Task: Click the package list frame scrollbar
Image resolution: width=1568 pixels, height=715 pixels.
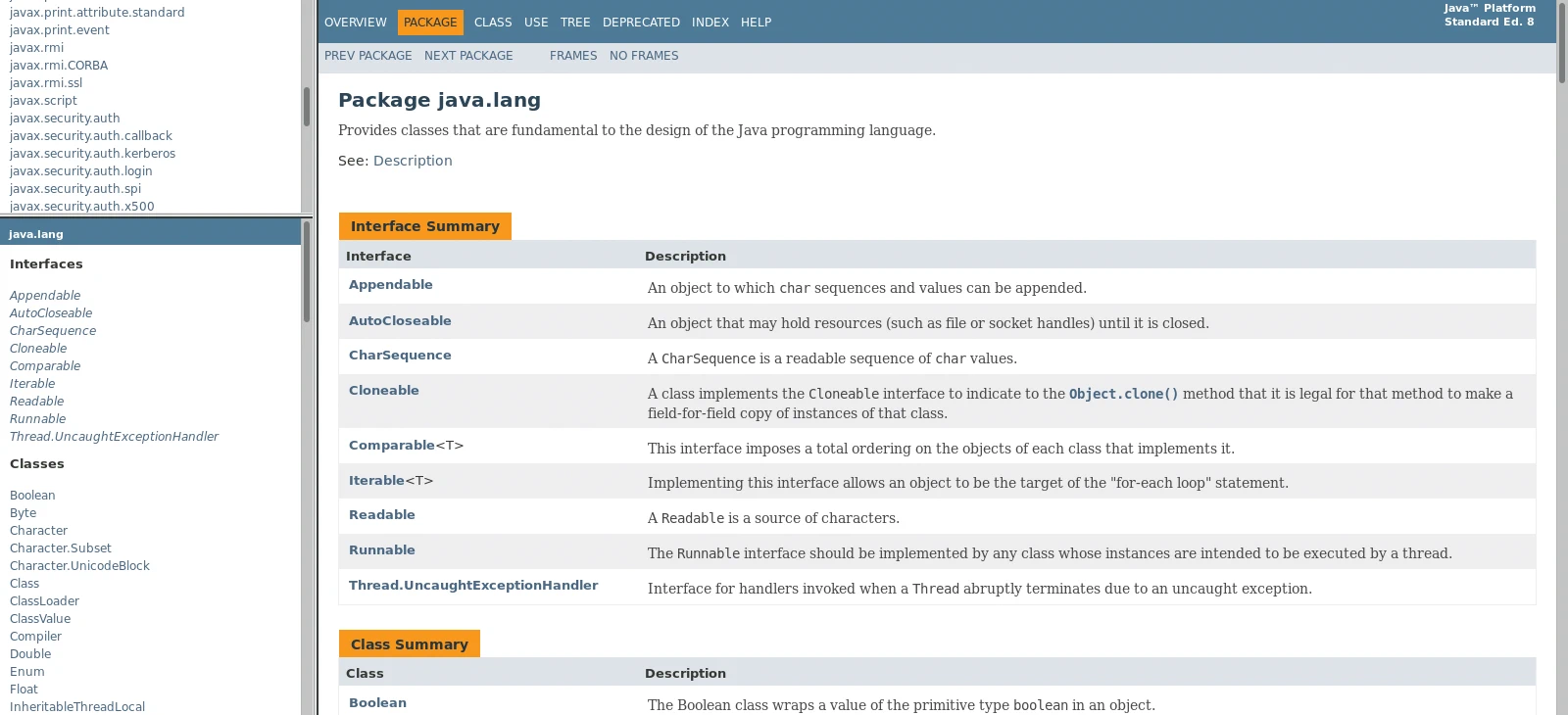Action: pyautogui.click(x=307, y=108)
